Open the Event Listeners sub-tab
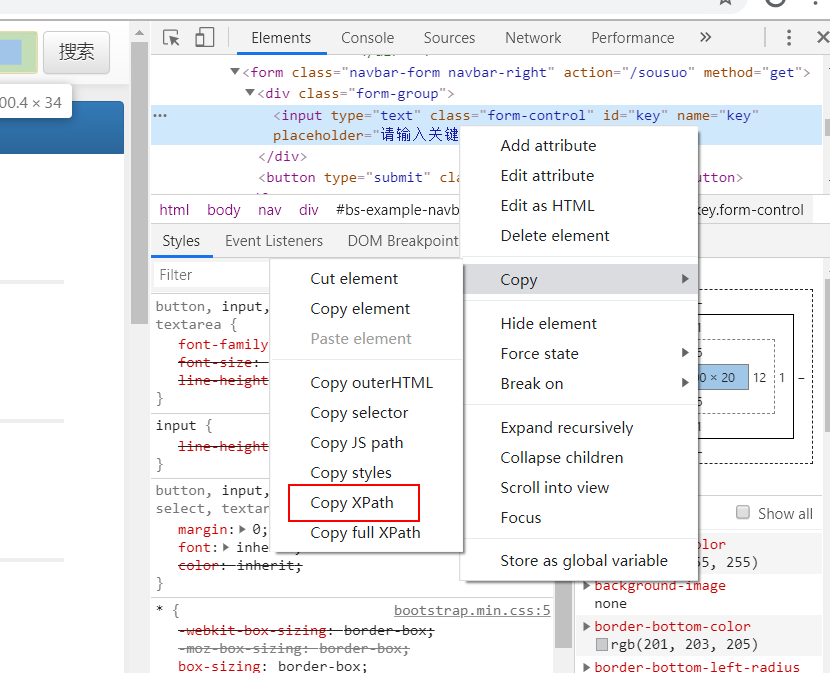 coord(274,241)
